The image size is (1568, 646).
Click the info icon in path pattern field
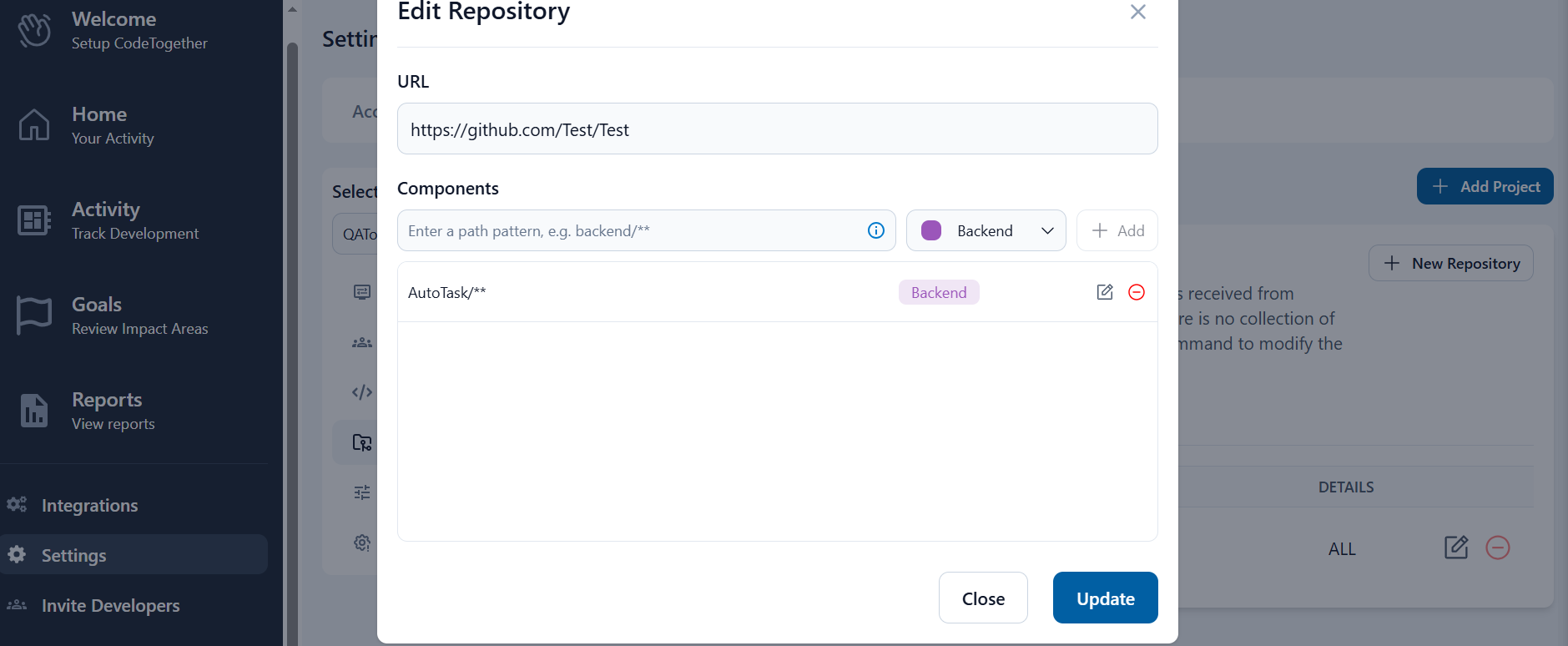[x=876, y=230]
